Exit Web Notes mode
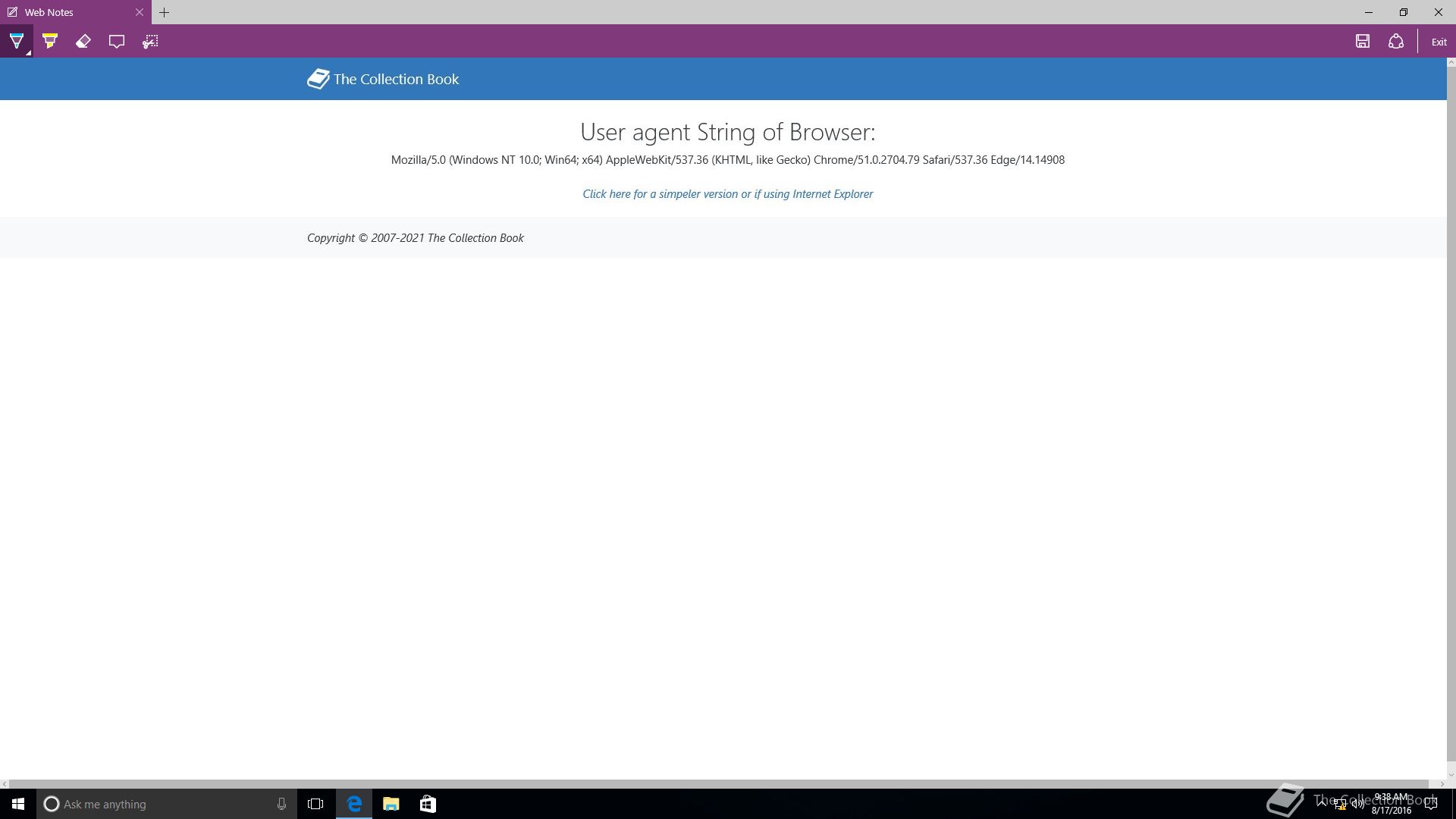Image resolution: width=1456 pixels, height=819 pixels. (x=1439, y=42)
